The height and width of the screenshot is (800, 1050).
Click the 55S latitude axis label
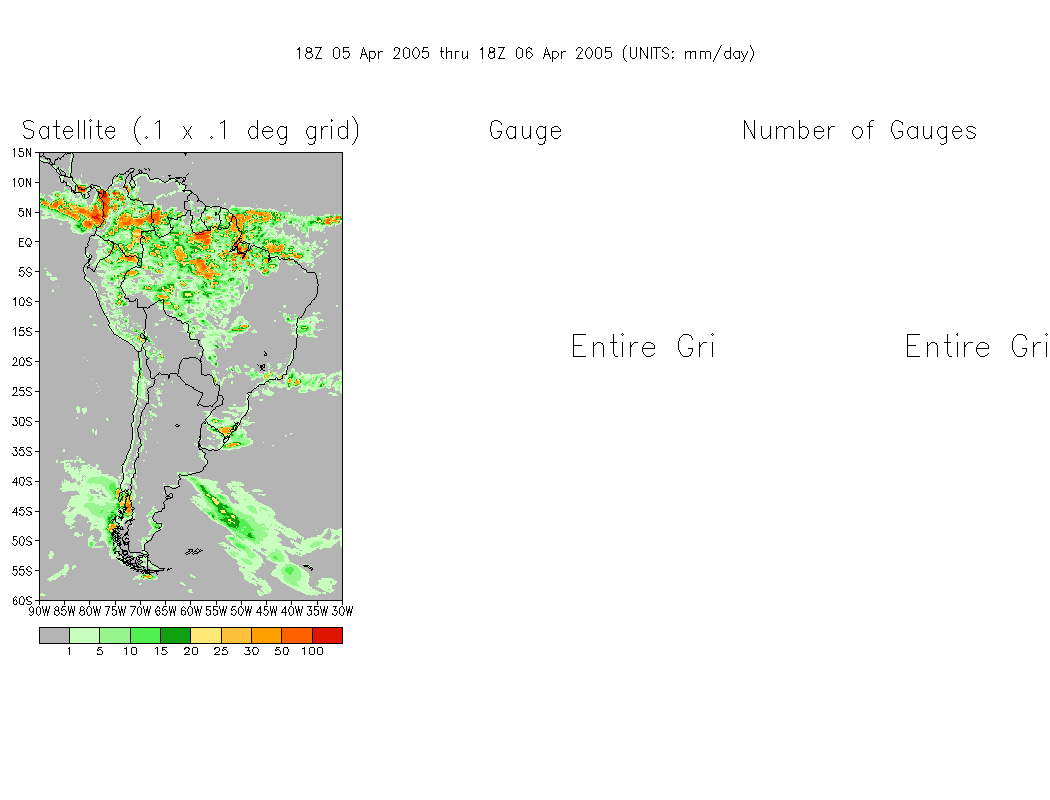pyautogui.click(x=21, y=571)
